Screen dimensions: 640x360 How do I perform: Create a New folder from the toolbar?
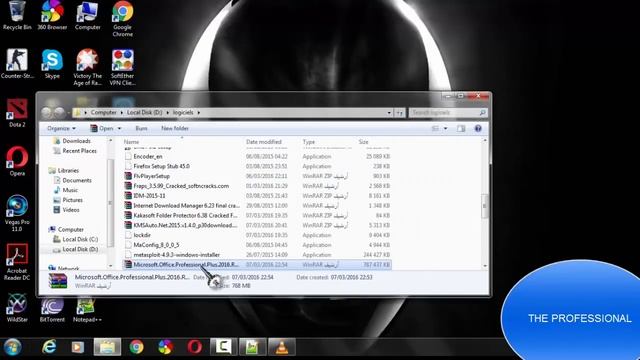point(175,128)
